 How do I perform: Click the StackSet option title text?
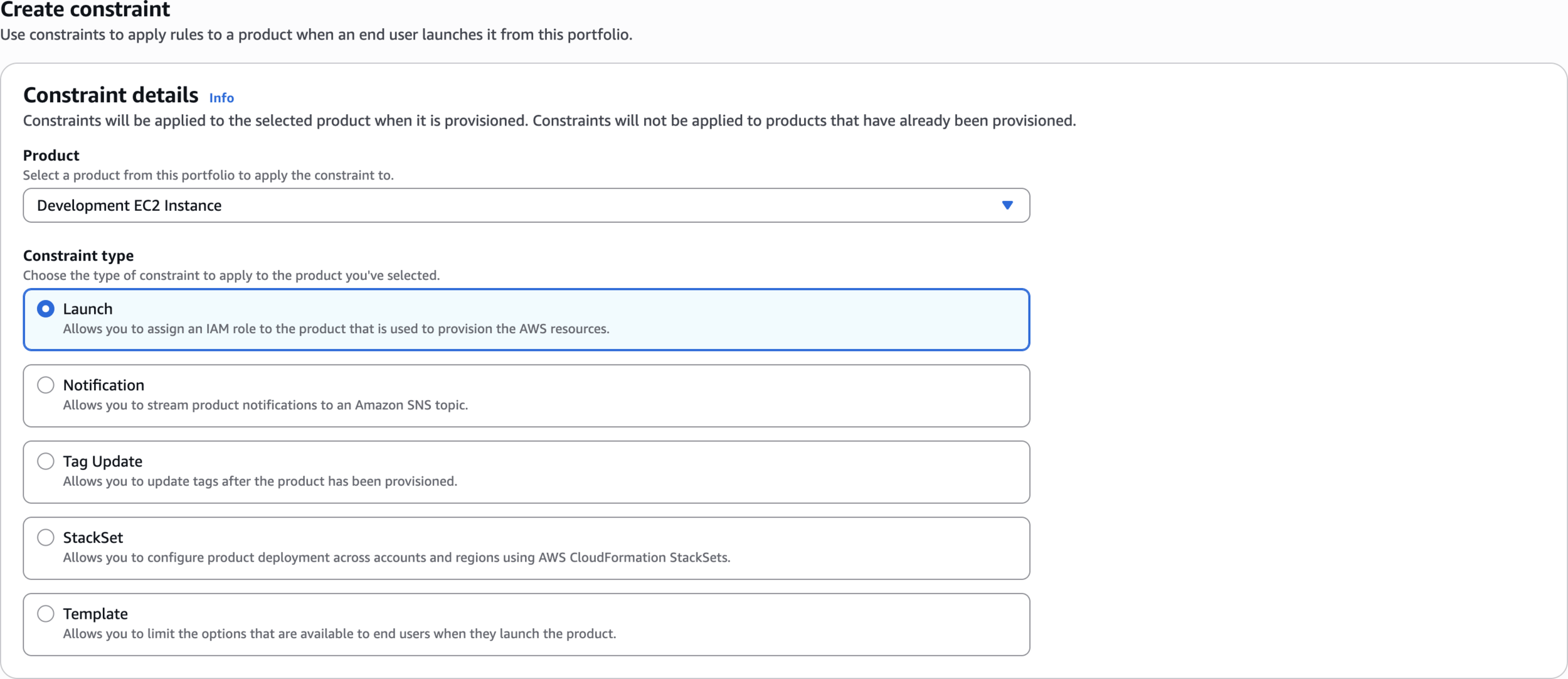[93, 537]
